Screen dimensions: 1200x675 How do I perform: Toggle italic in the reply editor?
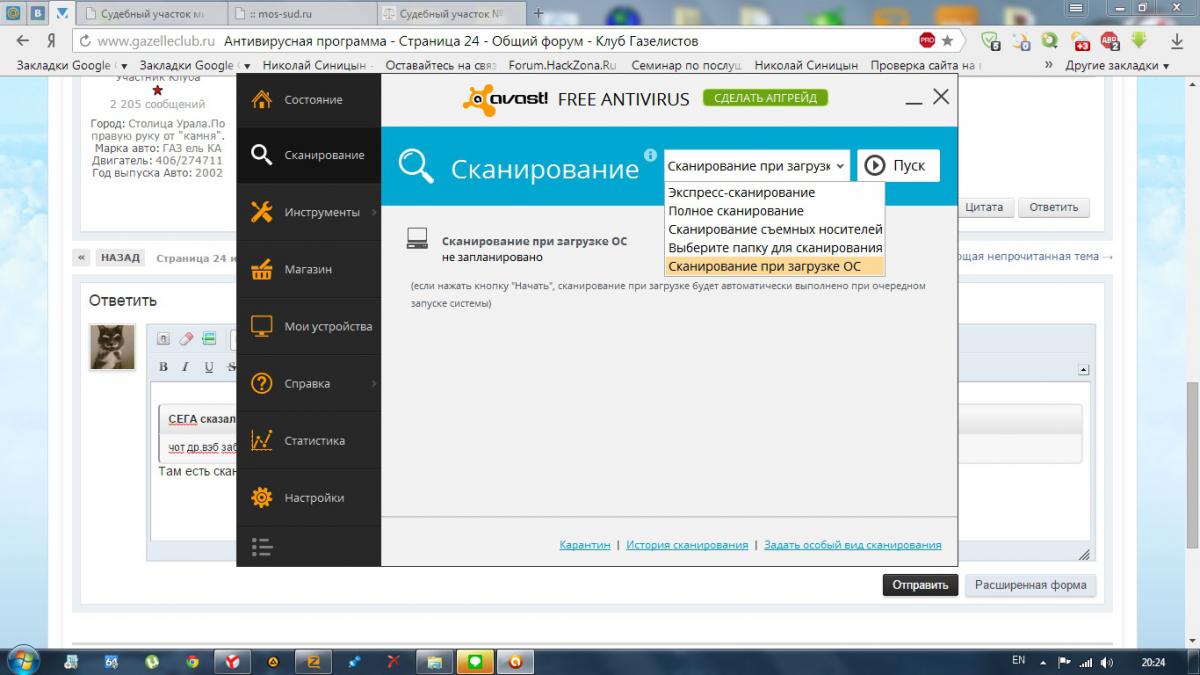186,367
